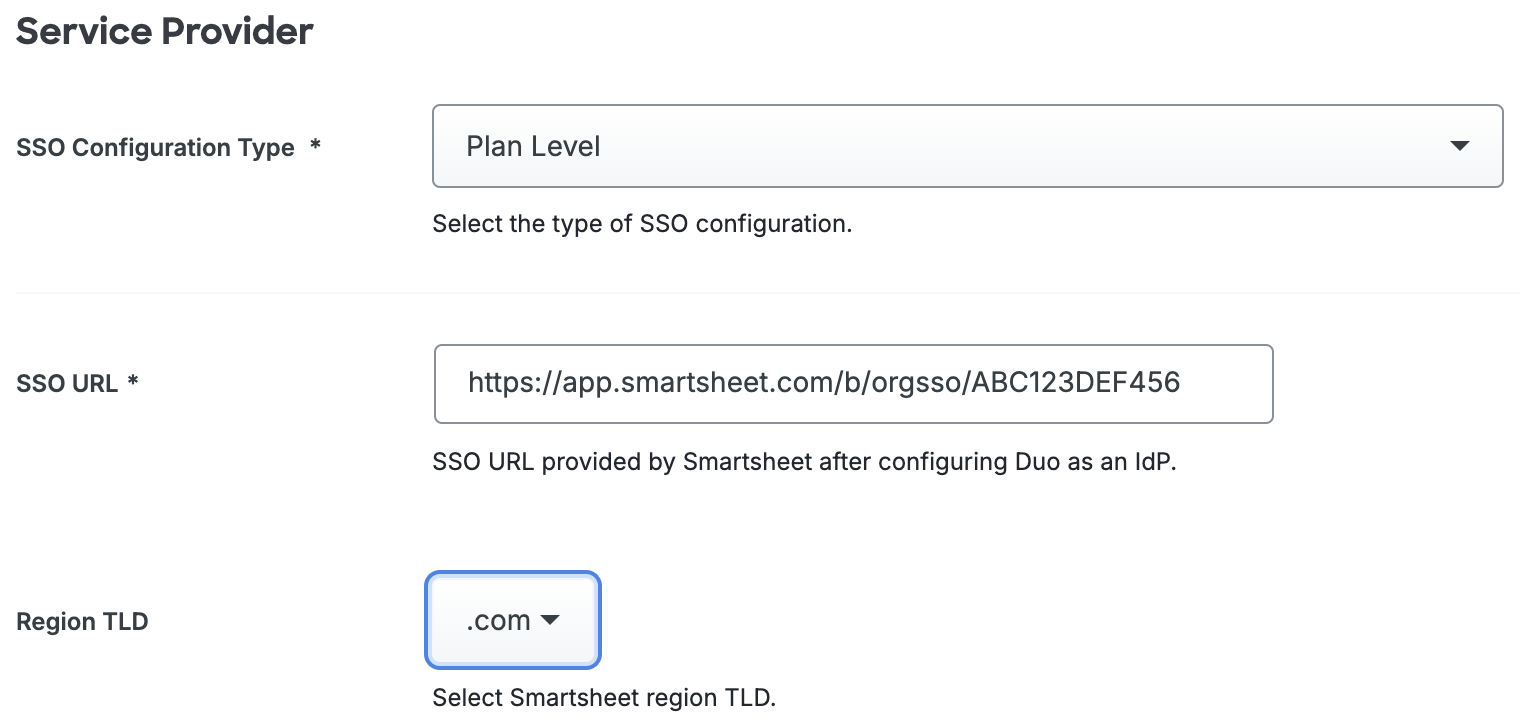Click the chevron on the Plan Level dropdown
This screenshot has width=1520, height=728.
(x=1460, y=146)
